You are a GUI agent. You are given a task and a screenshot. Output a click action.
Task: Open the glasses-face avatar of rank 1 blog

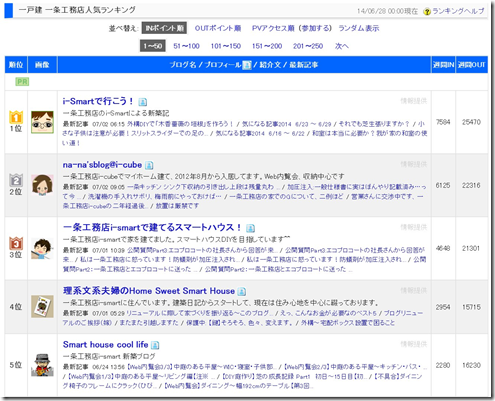(42, 122)
